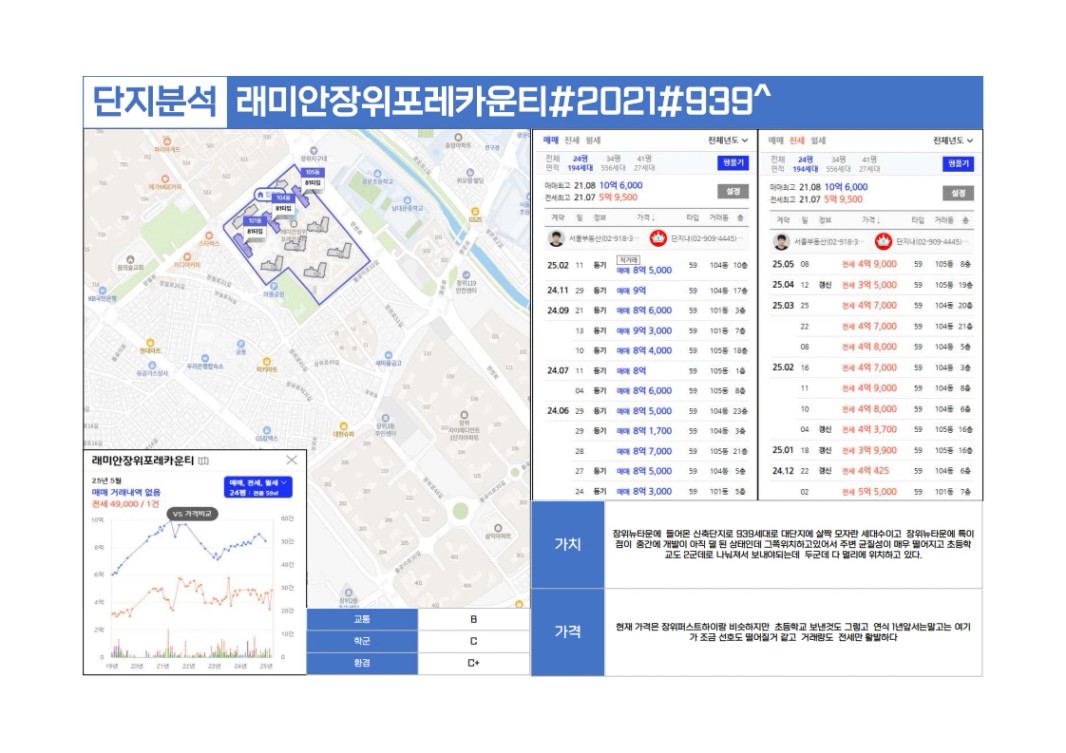The width and height of the screenshot is (1066, 753).
Task: Open 전세 5억 5,000 transaction row
Action: (x=872, y=491)
